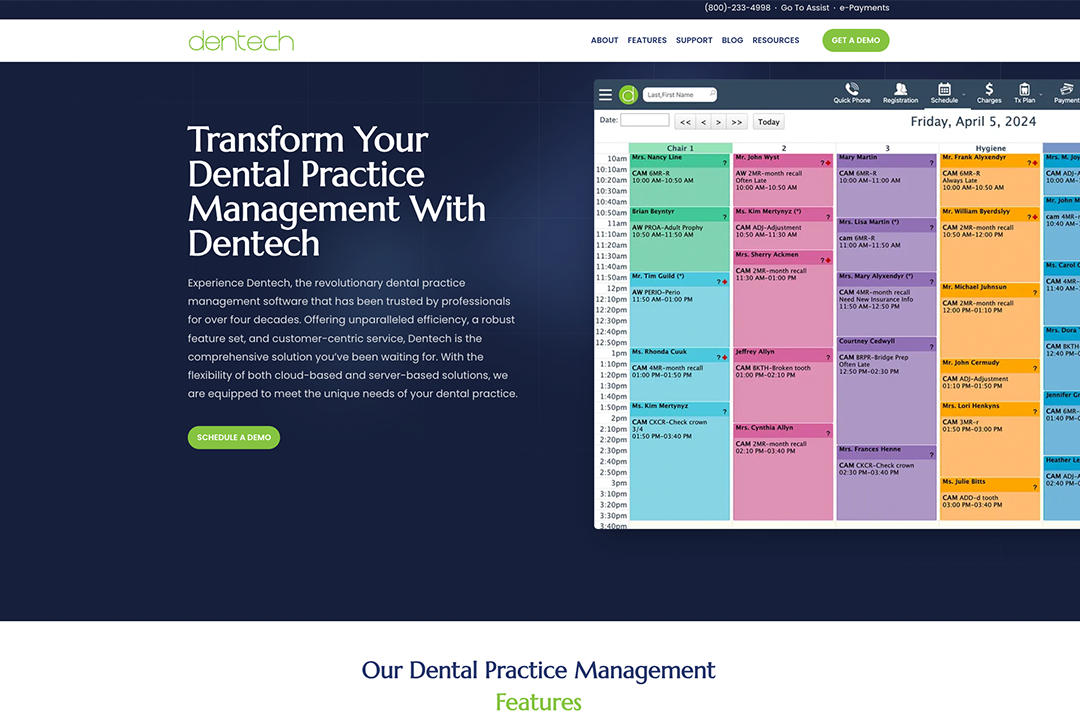Open Jeffrey Allyn appointment

[x=783, y=384]
